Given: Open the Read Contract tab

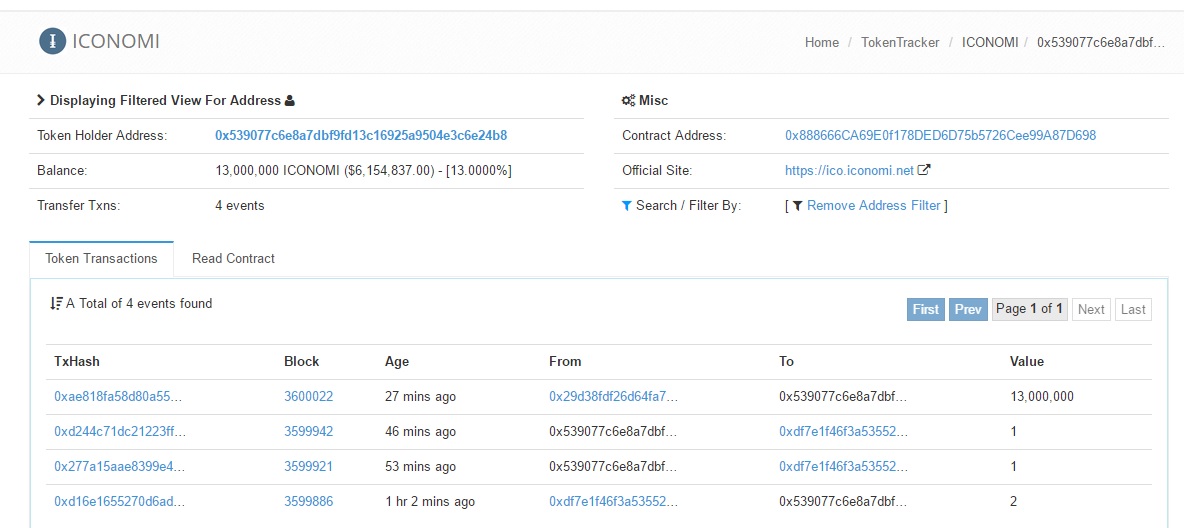Looking at the screenshot, I should point(233,258).
